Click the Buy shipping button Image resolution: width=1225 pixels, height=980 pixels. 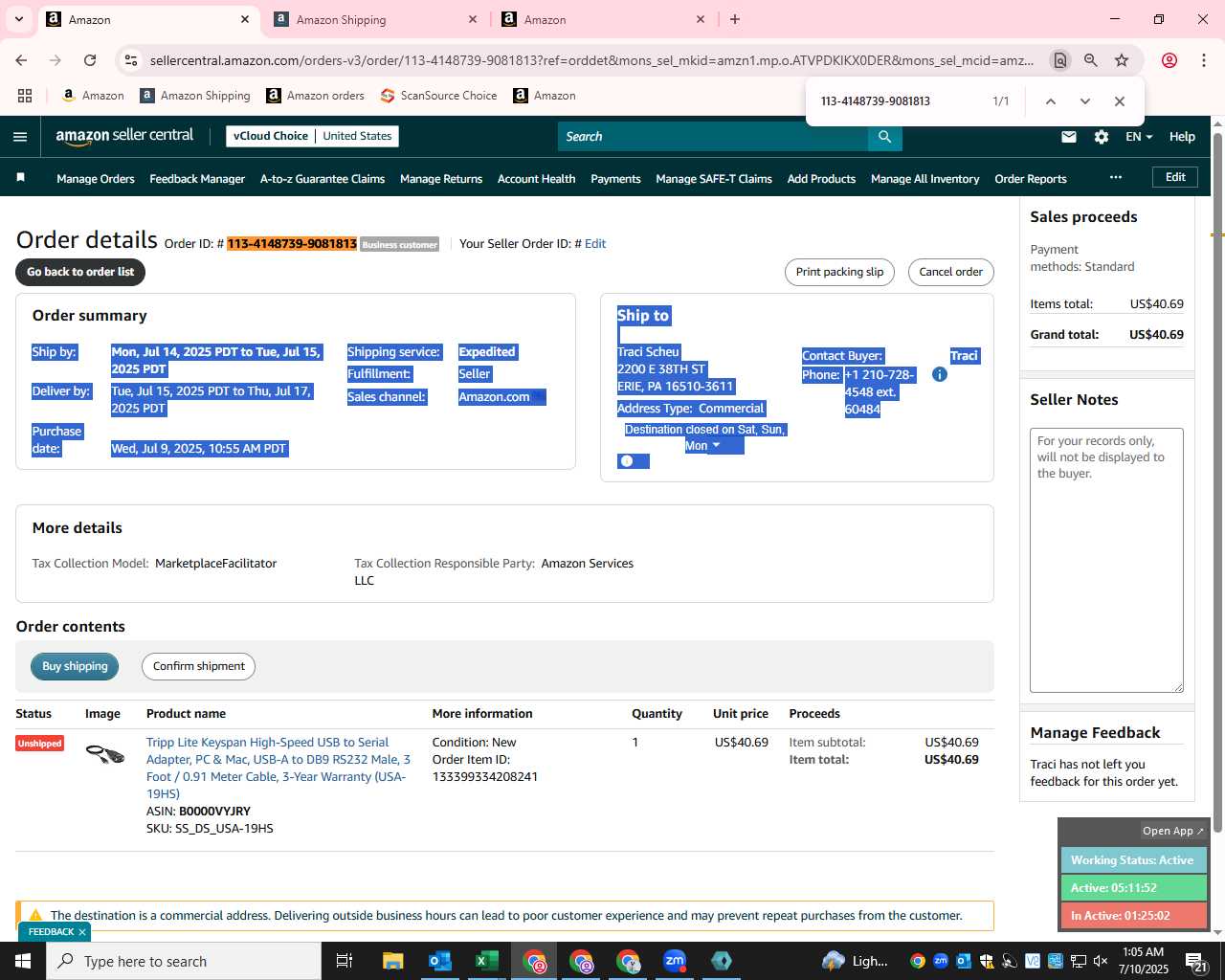[75, 666]
